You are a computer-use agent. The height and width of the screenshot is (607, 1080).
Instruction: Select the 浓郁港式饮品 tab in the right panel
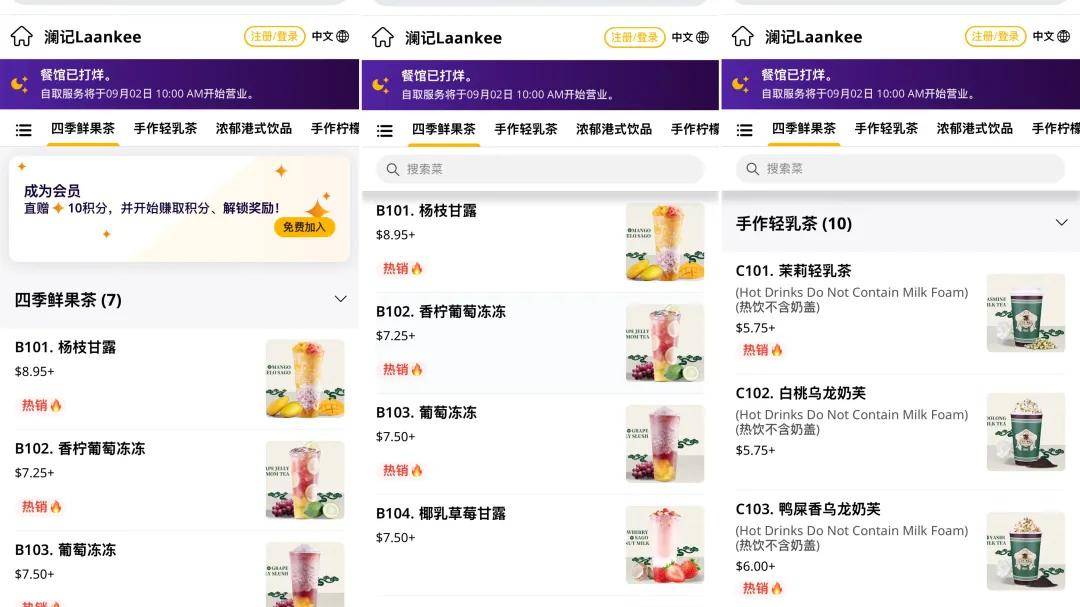pos(975,129)
